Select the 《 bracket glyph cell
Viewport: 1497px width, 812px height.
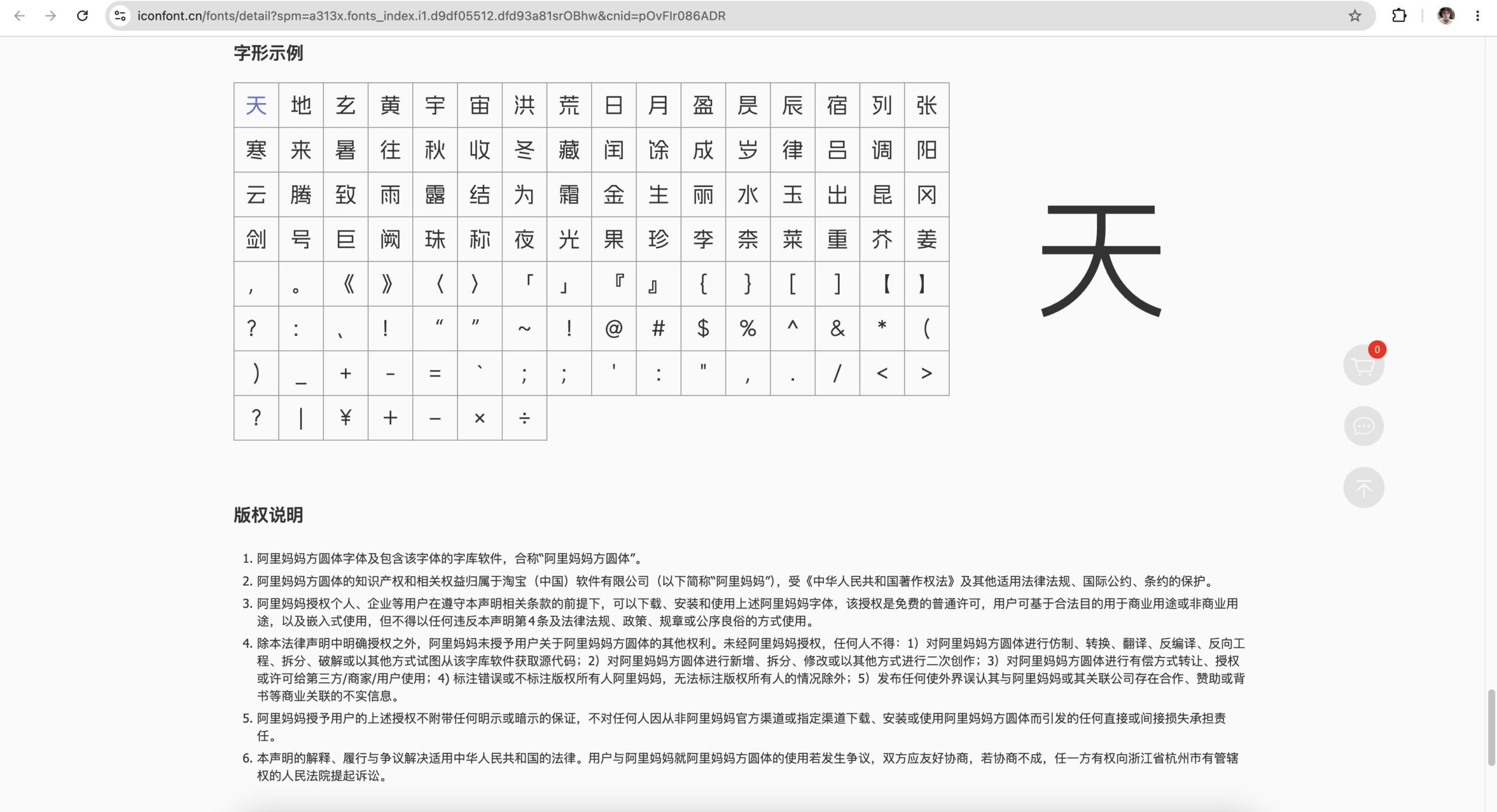346,284
